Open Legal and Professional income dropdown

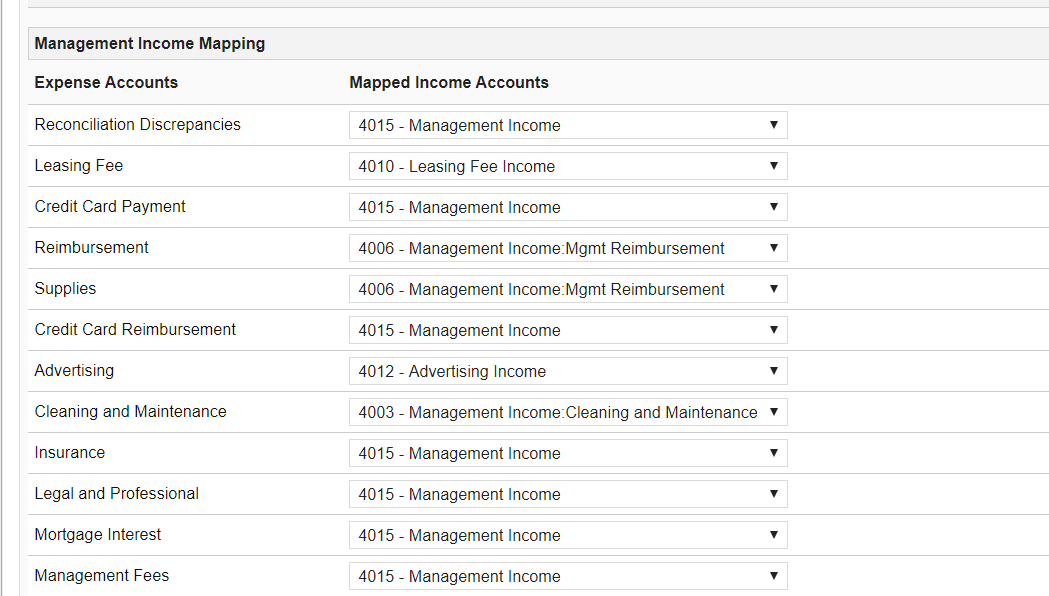pyautogui.click(x=568, y=494)
